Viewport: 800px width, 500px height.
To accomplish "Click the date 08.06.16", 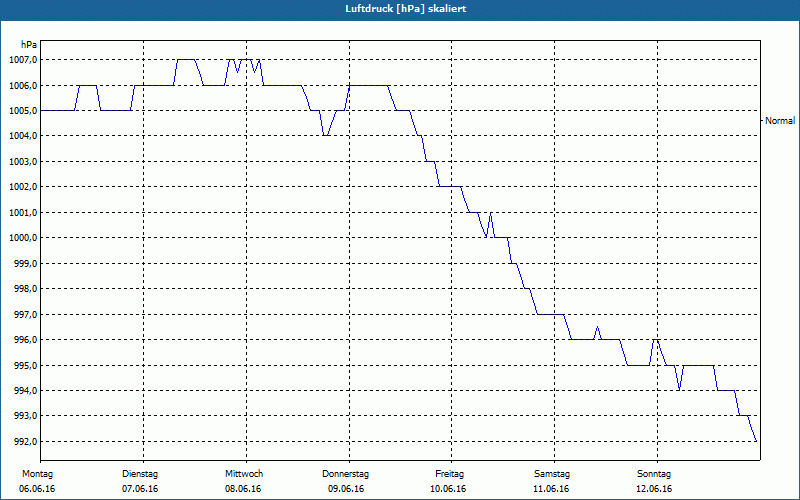I will tap(243, 489).
